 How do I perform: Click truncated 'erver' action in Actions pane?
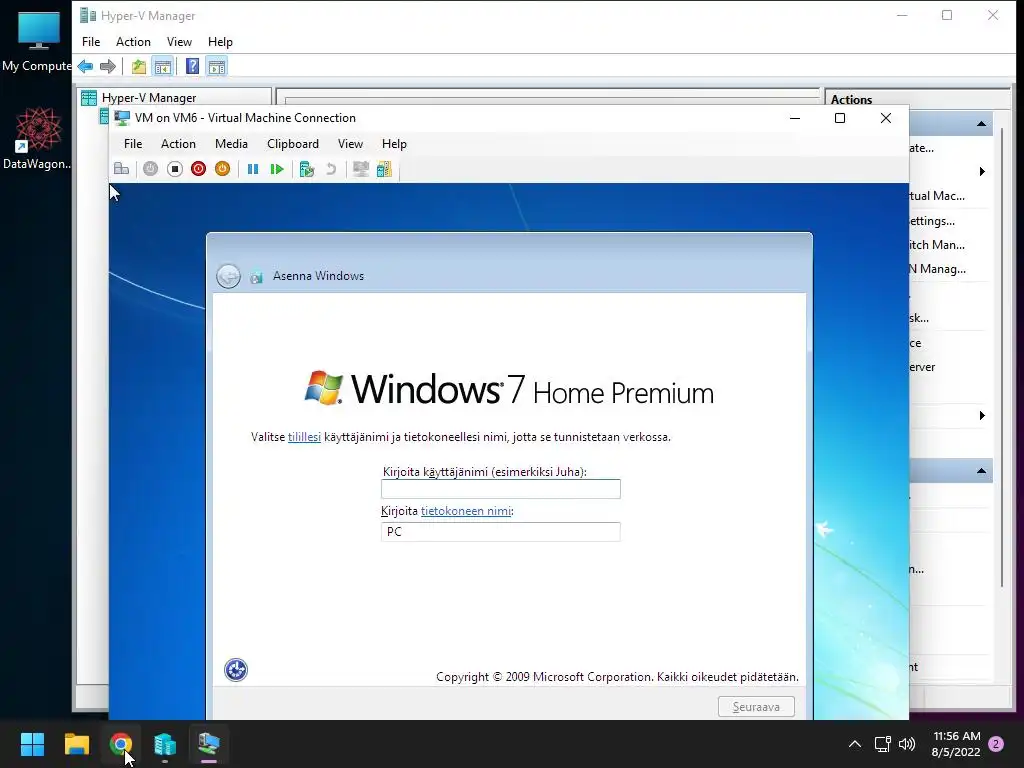(x=922, y=367)
